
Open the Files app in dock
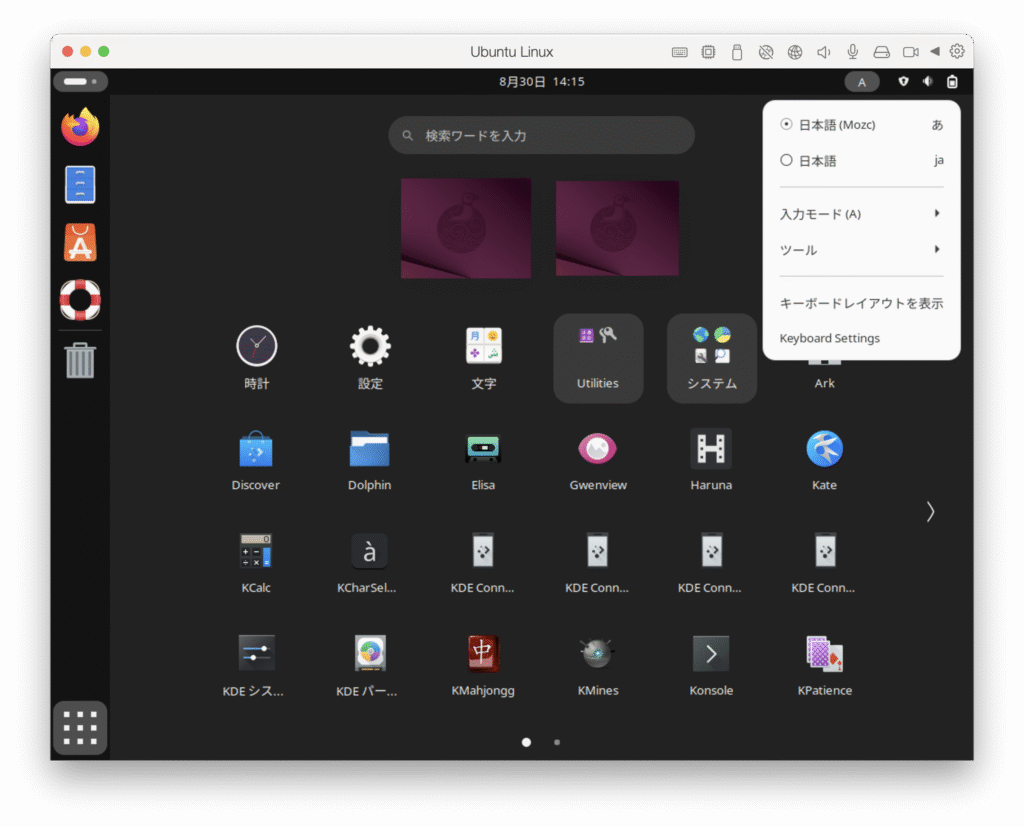tap(80, 184)
